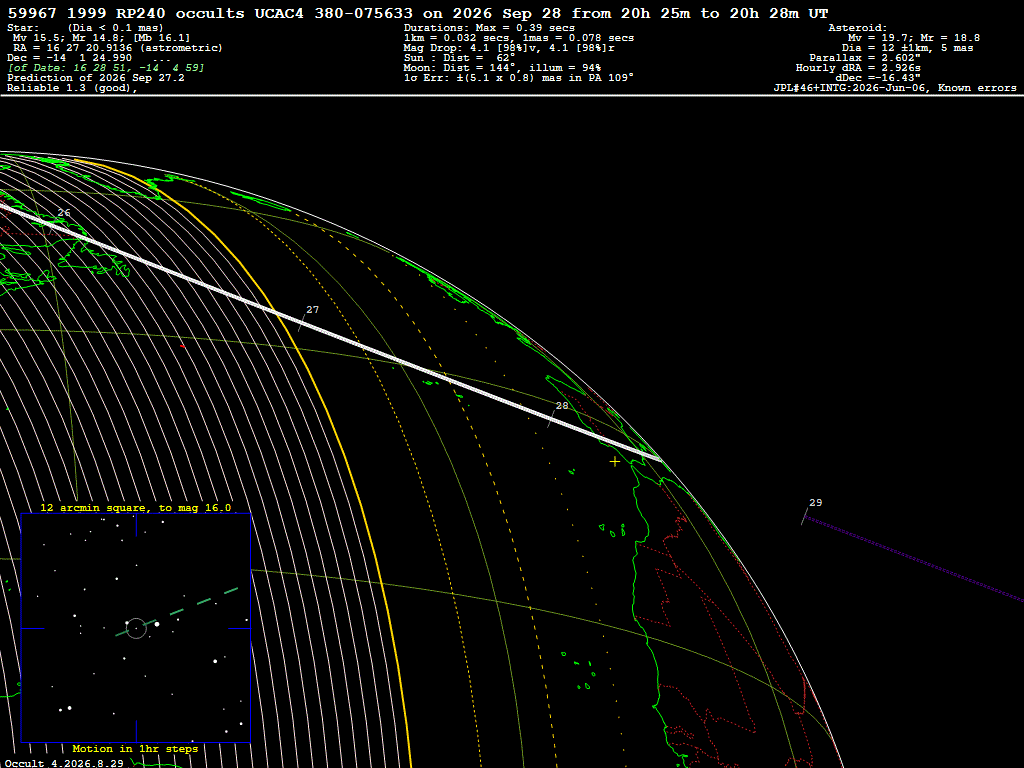Click the purple dashed off-Earth path line
The width and height of the screenshot is (1024, 768).
coord(914,557)
